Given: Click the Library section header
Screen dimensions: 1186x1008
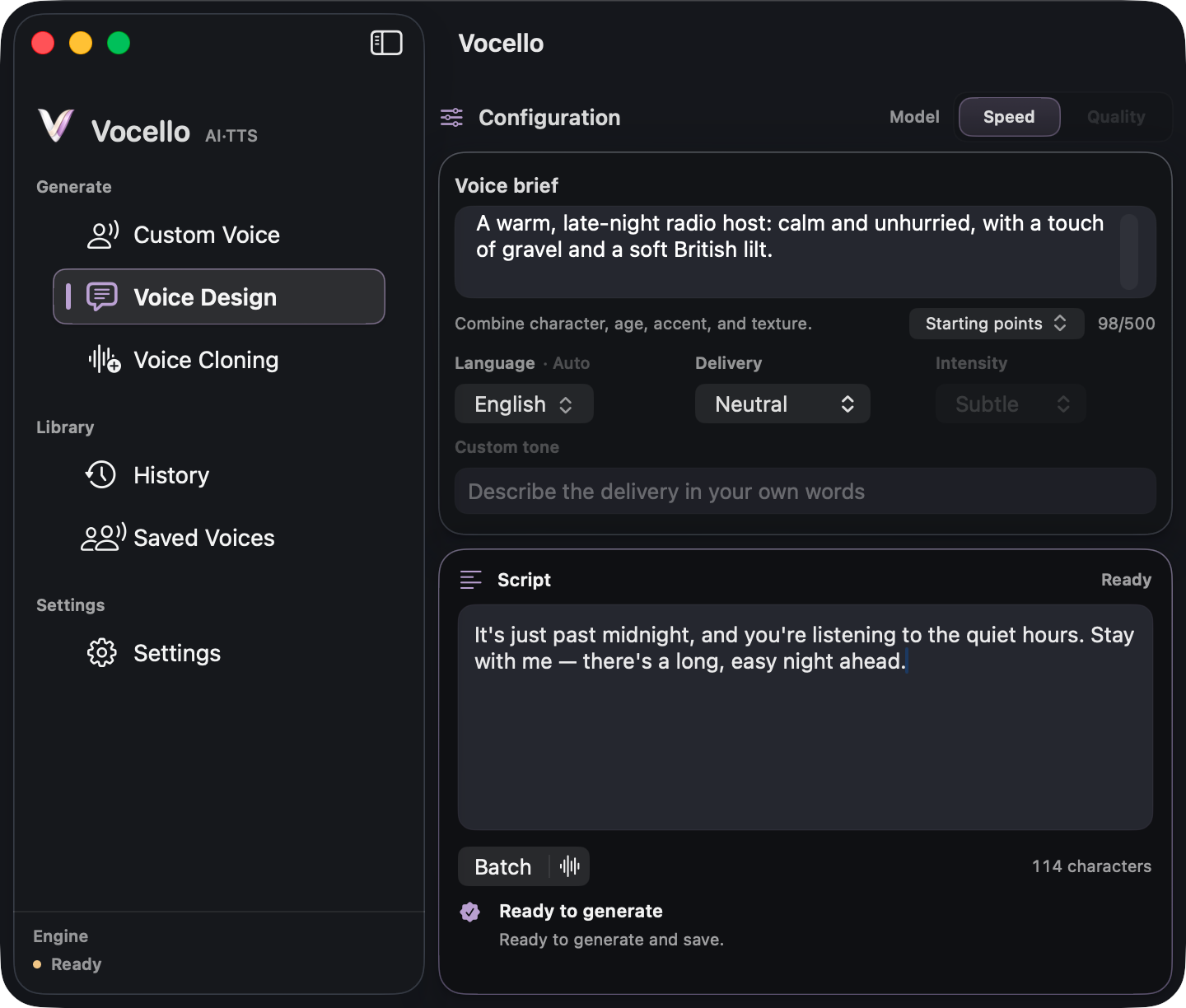Looking at the screenshot, I should click(65, 427).
